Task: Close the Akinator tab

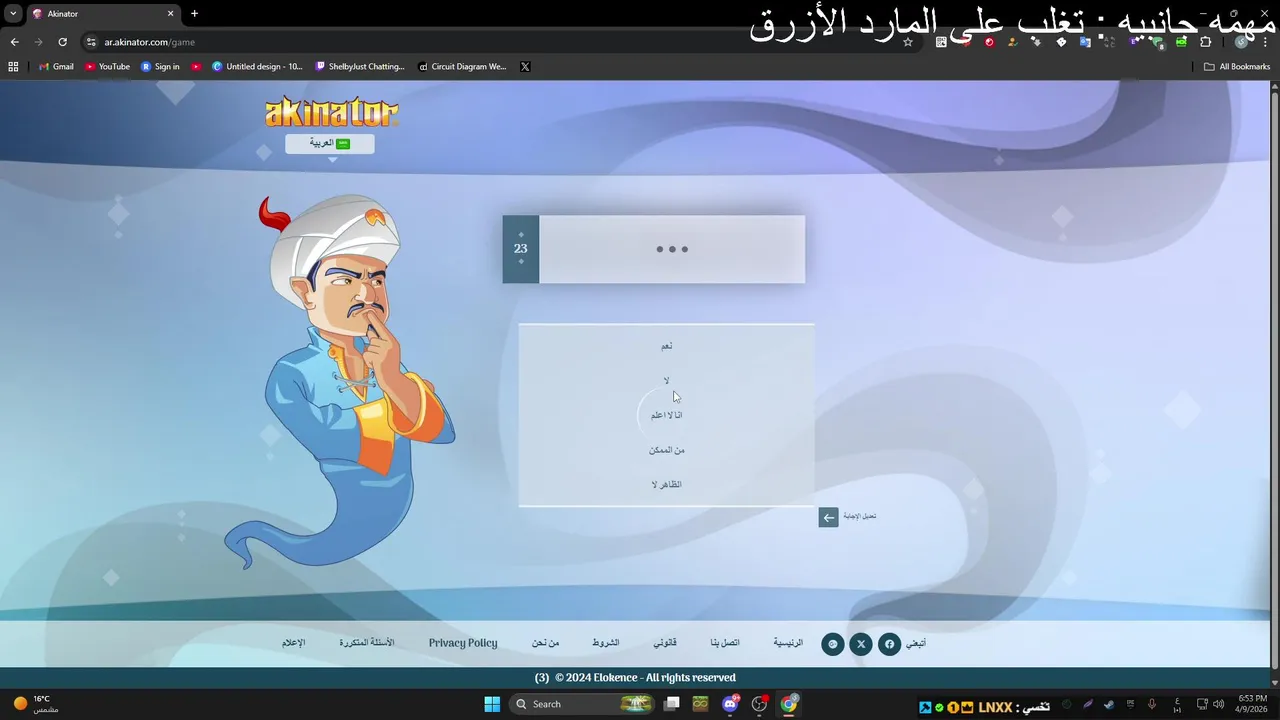Action: click(x=170, y=14)
